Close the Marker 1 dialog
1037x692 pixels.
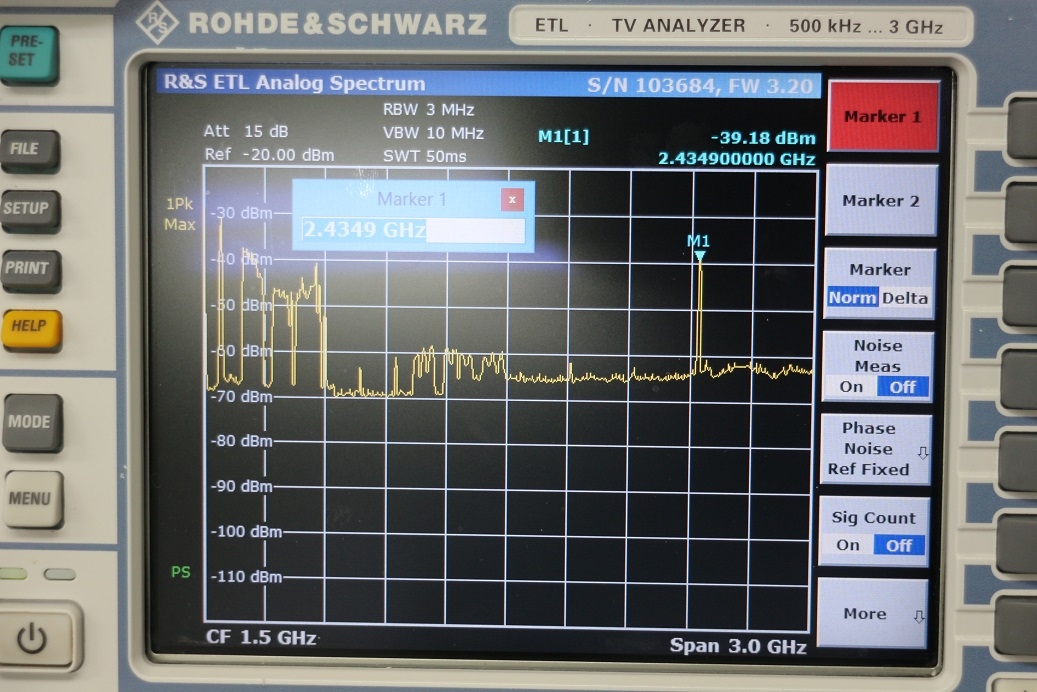click(512, 199)
